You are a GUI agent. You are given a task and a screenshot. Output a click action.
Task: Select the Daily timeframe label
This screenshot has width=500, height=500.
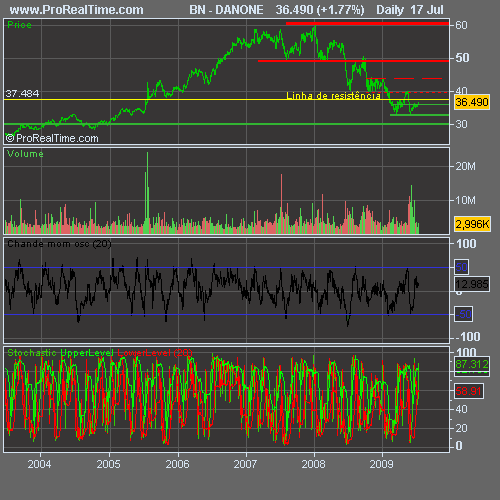coord(390,10)
